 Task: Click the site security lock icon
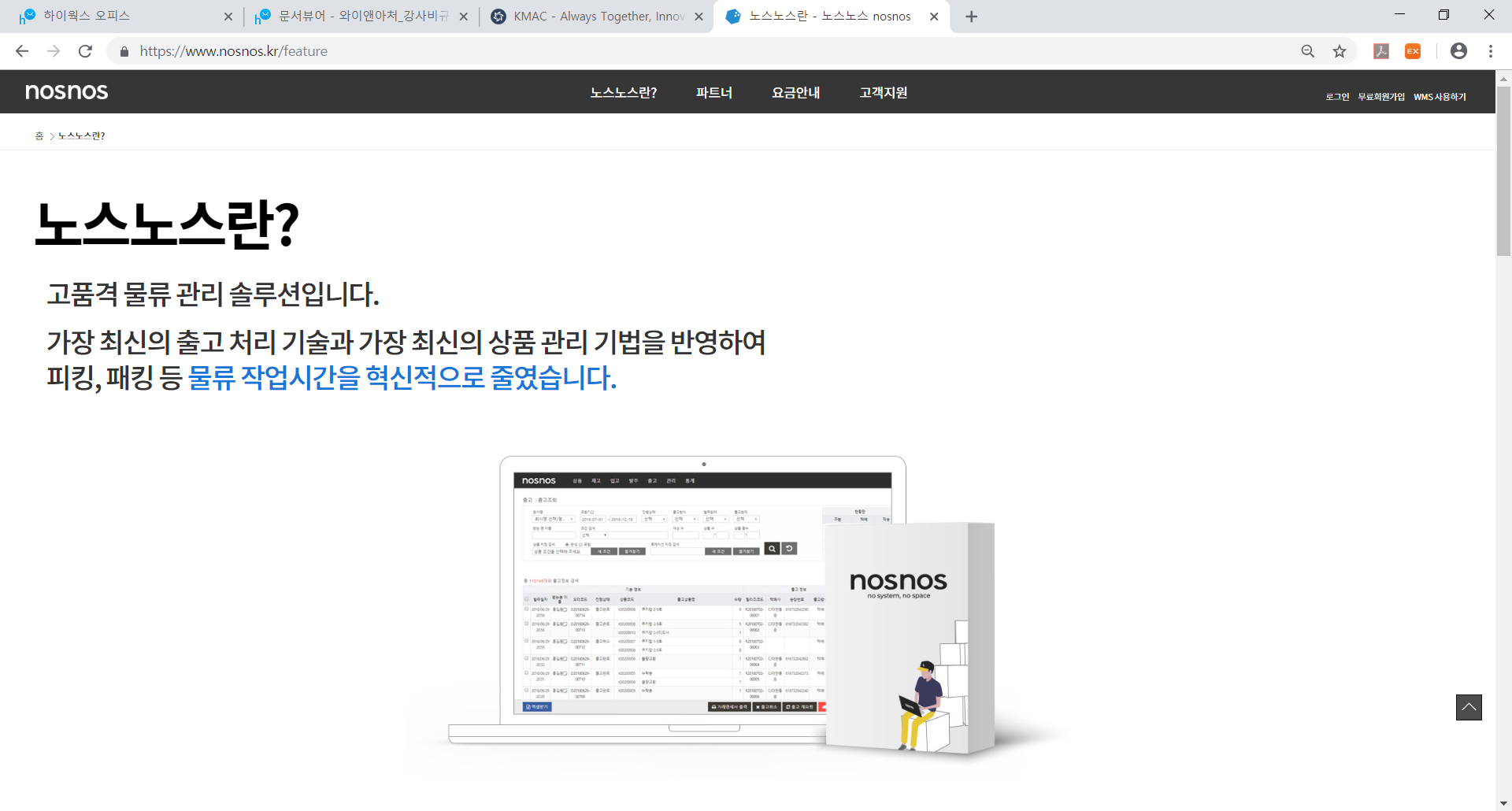pos(124,51)
